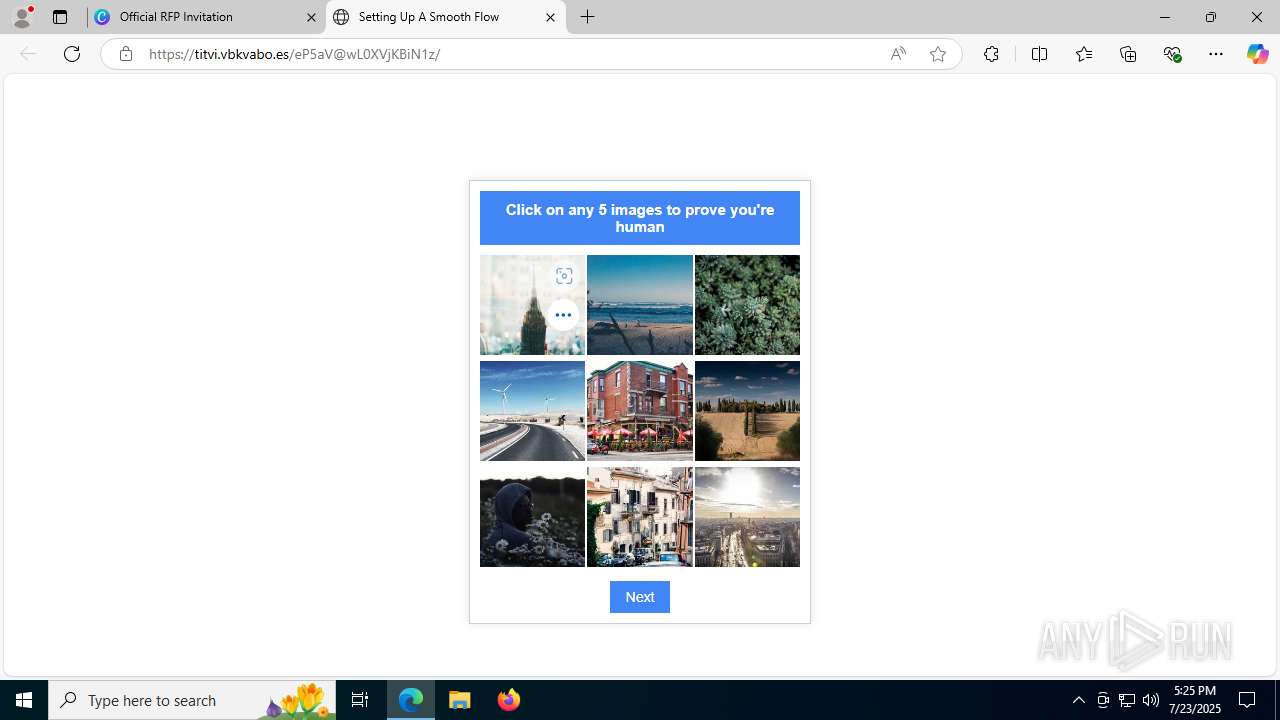Open File Explorer from the taskbar

tap(460, 700)
